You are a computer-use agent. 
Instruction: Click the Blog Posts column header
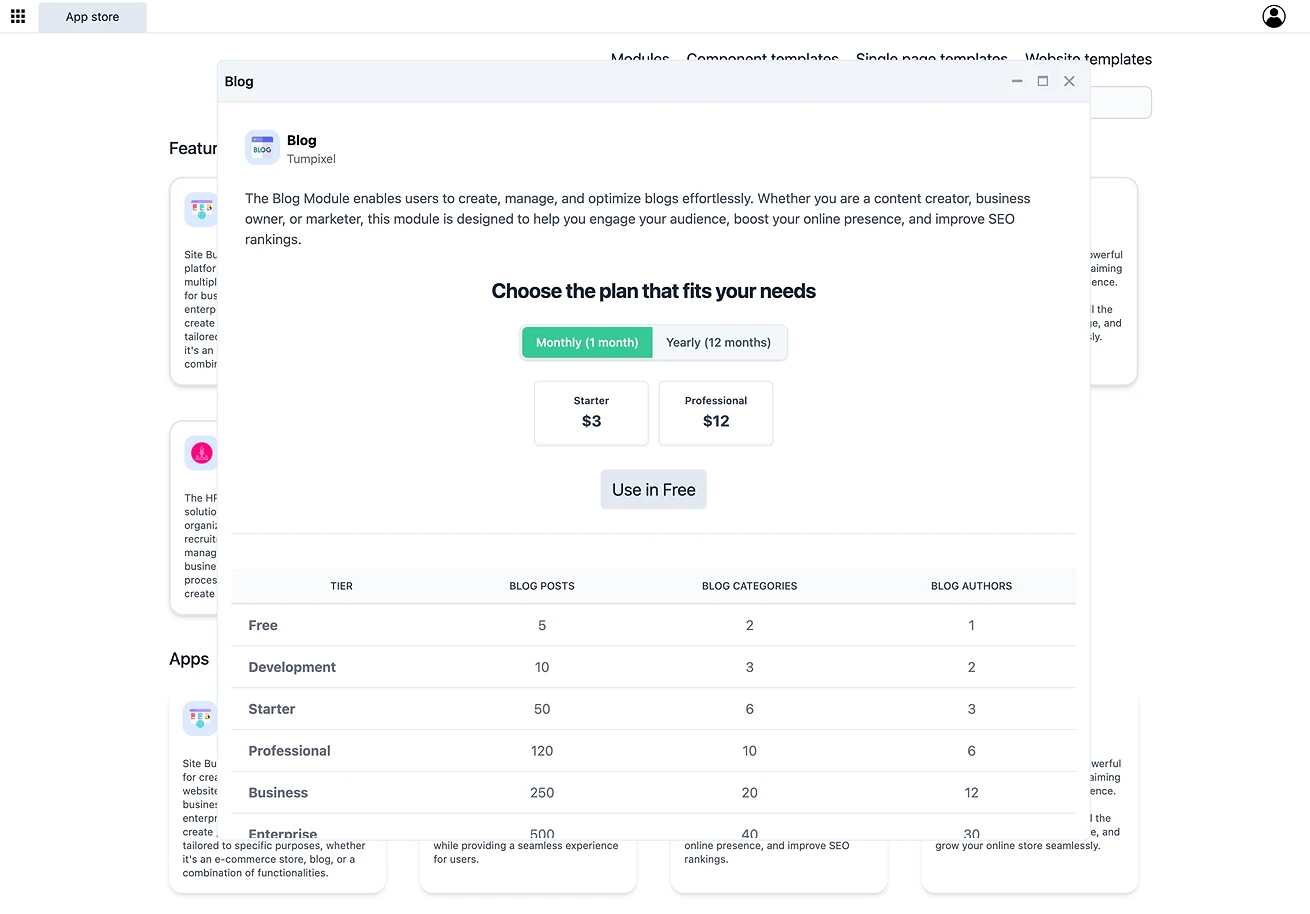click(541, 586)
